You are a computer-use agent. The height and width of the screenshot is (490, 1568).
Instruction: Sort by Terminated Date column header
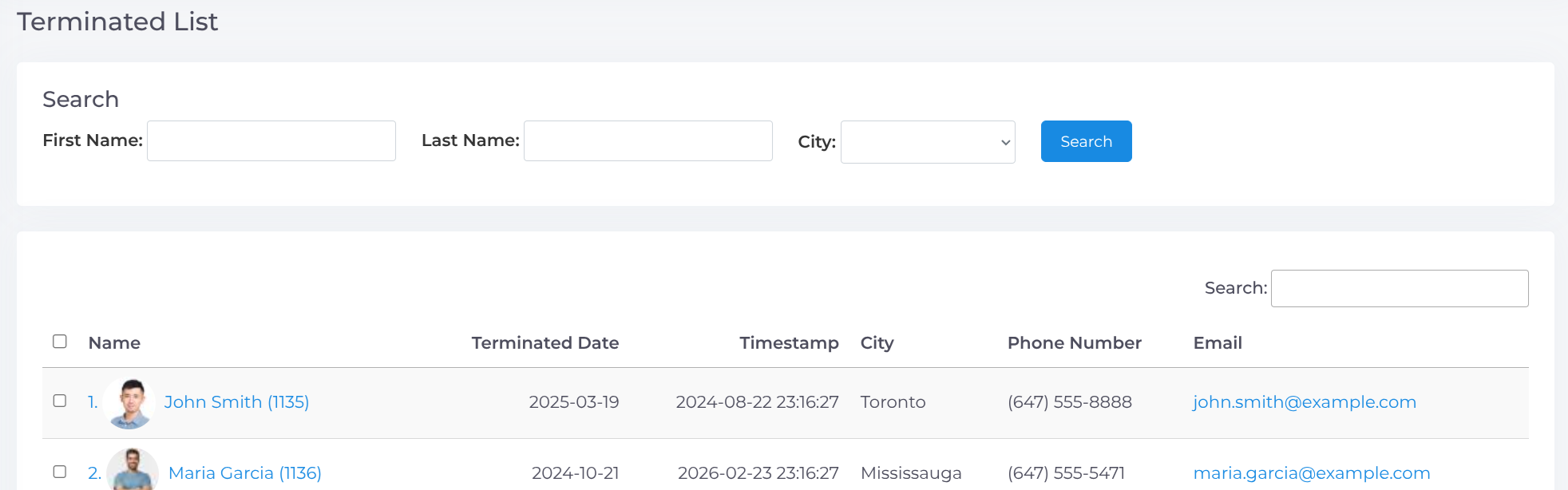point(545,343)
